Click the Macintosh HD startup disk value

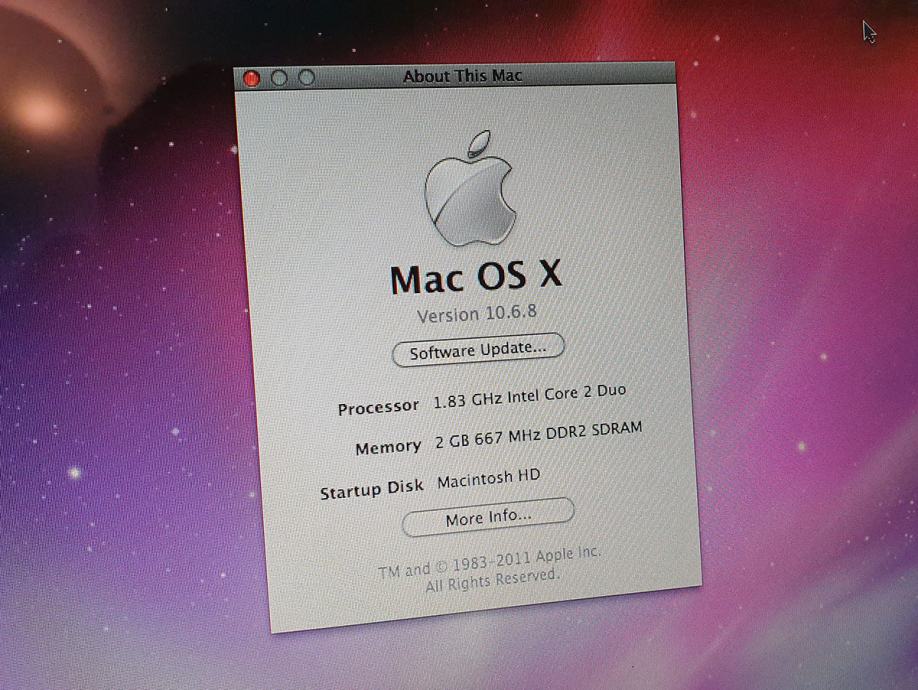pyautogui.click(x=488, y=479)
